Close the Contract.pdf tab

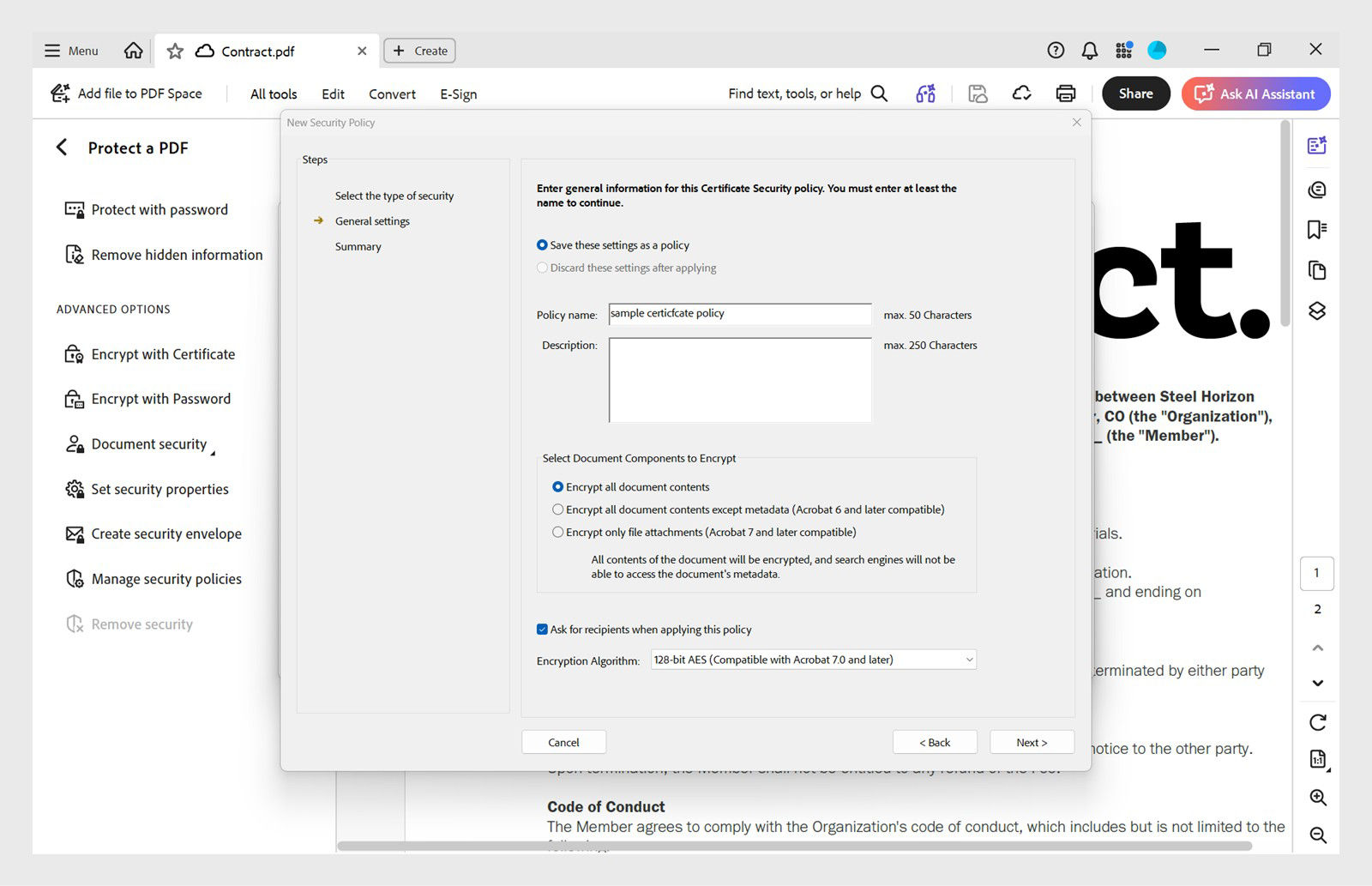click(x=362, y=51)
